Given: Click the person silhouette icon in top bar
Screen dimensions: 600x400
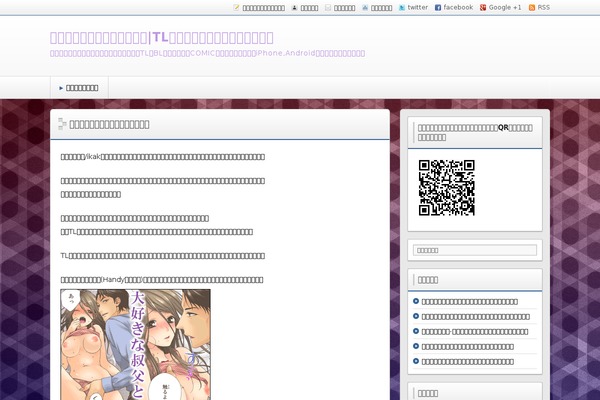Looking at the screenshot, I should point(295,8).
